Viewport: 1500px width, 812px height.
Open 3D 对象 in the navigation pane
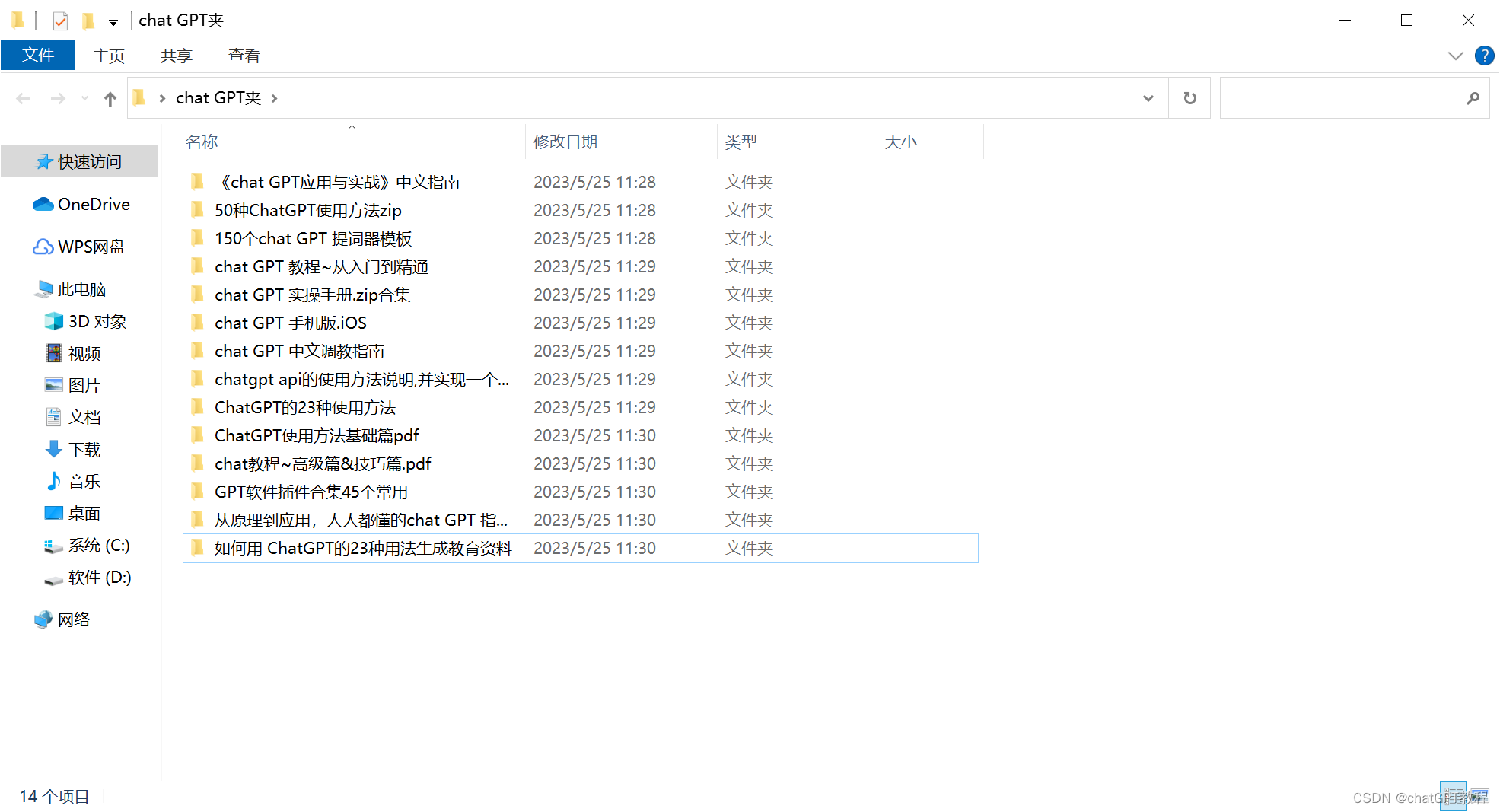(86, 321)
